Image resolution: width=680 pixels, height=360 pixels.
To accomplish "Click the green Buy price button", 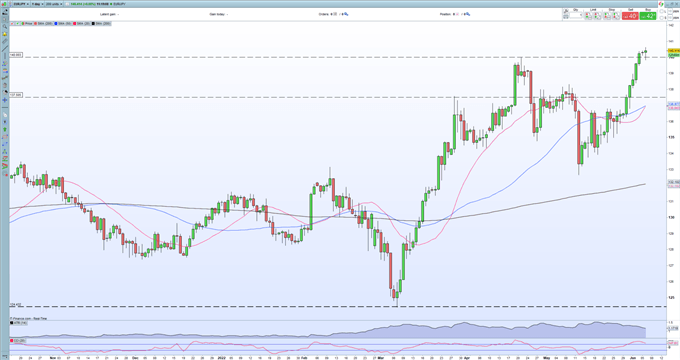I will pyautogui.click(x=648, y=16).
